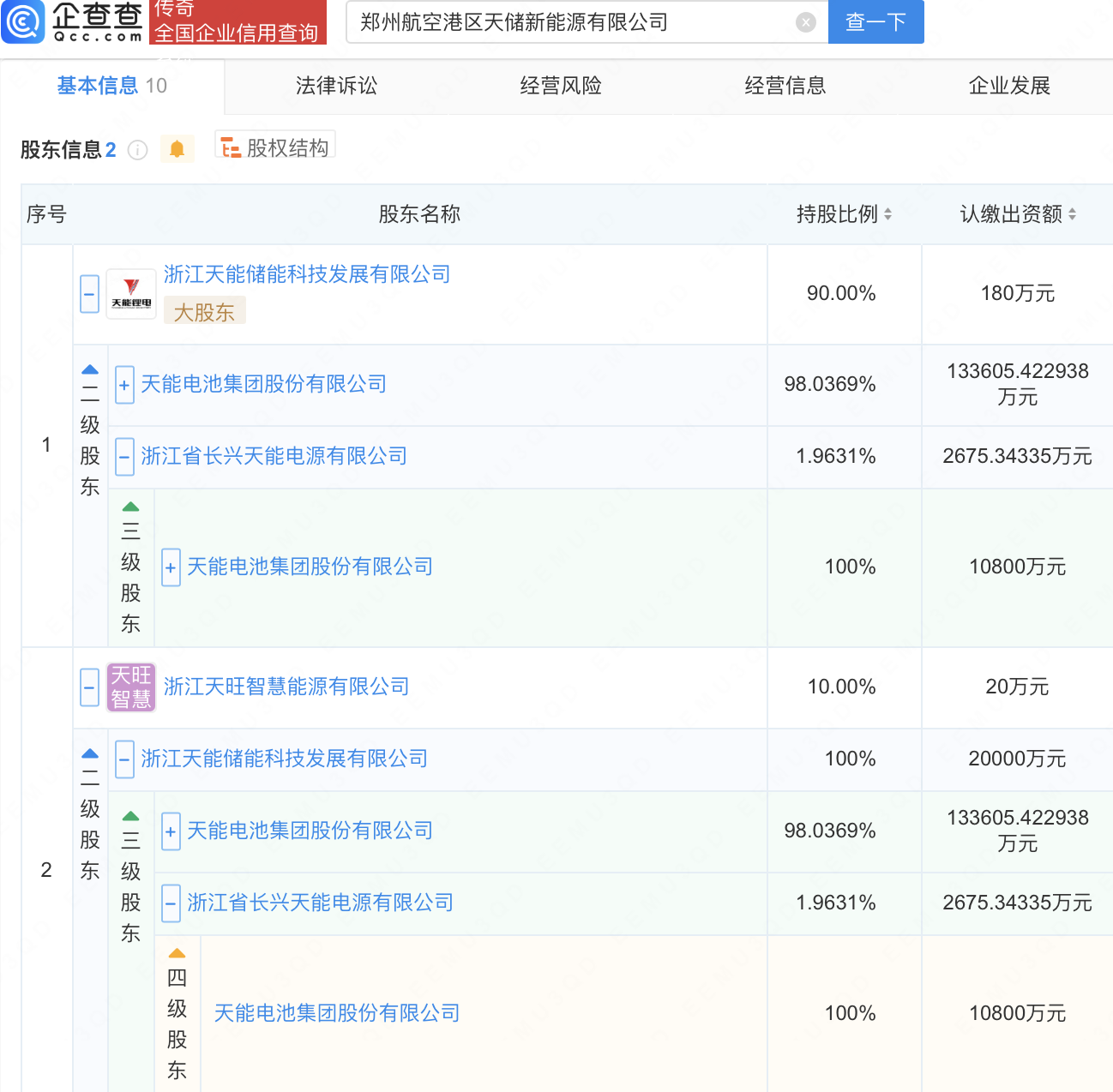This screenshot has width=1113, height=1092.
Task: Collapse third-level 浙江省长兴天能电源 minus in row 2
Action: click(x=171, y=903)
